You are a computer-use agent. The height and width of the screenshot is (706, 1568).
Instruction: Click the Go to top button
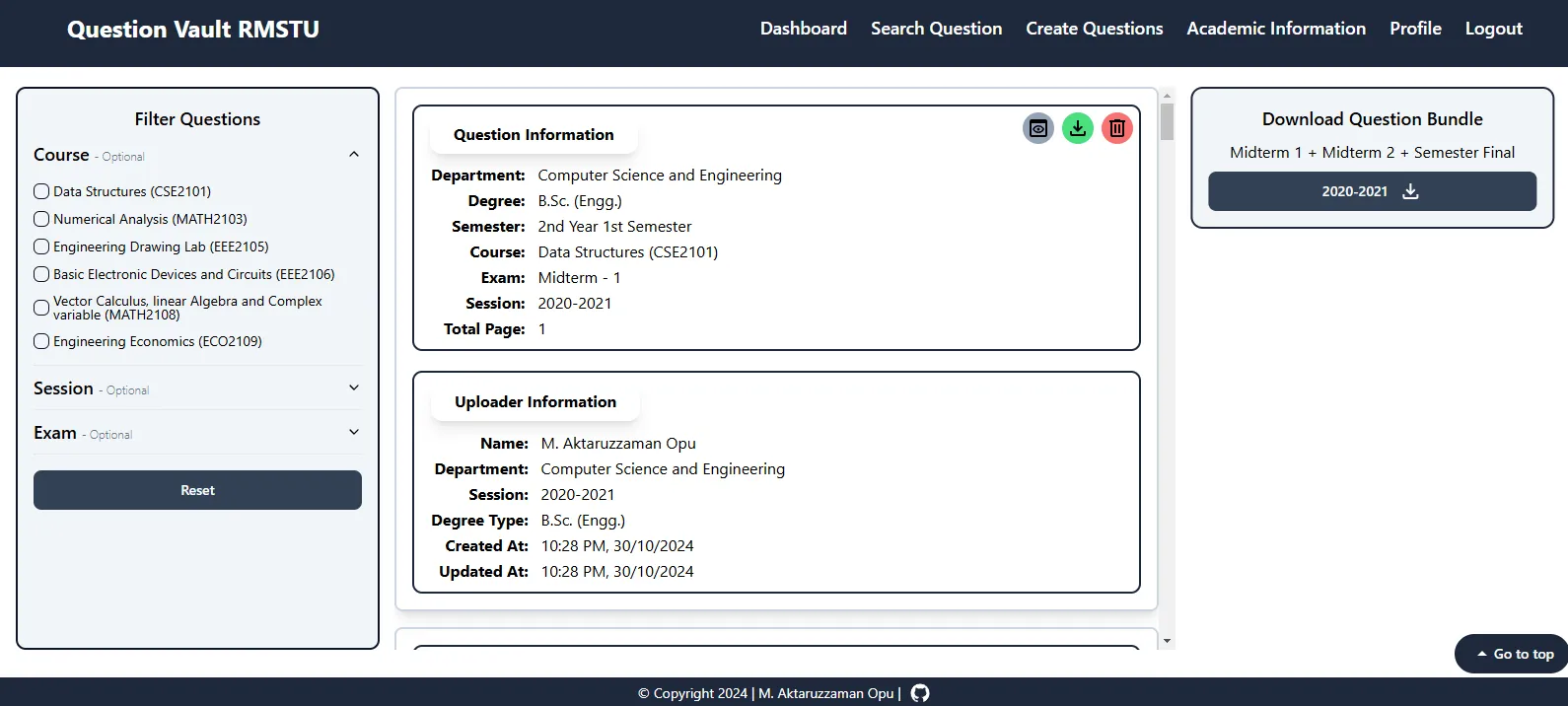point(1514,654)
